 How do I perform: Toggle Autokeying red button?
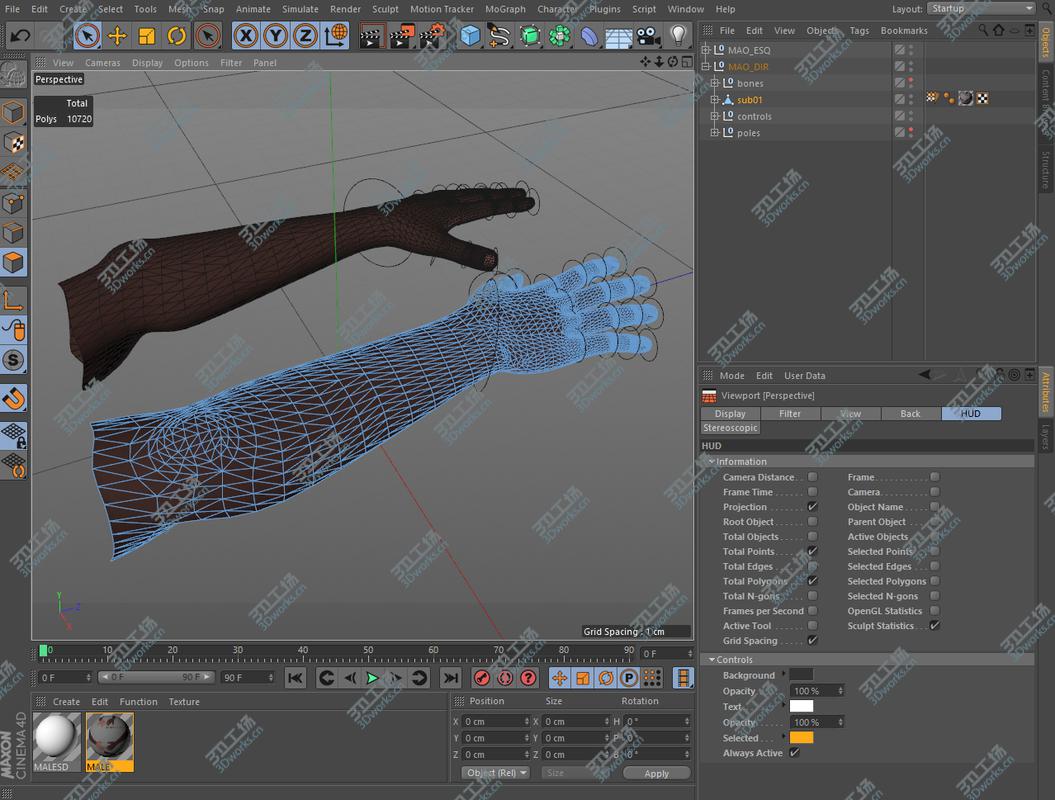click(x=505, y=678)
